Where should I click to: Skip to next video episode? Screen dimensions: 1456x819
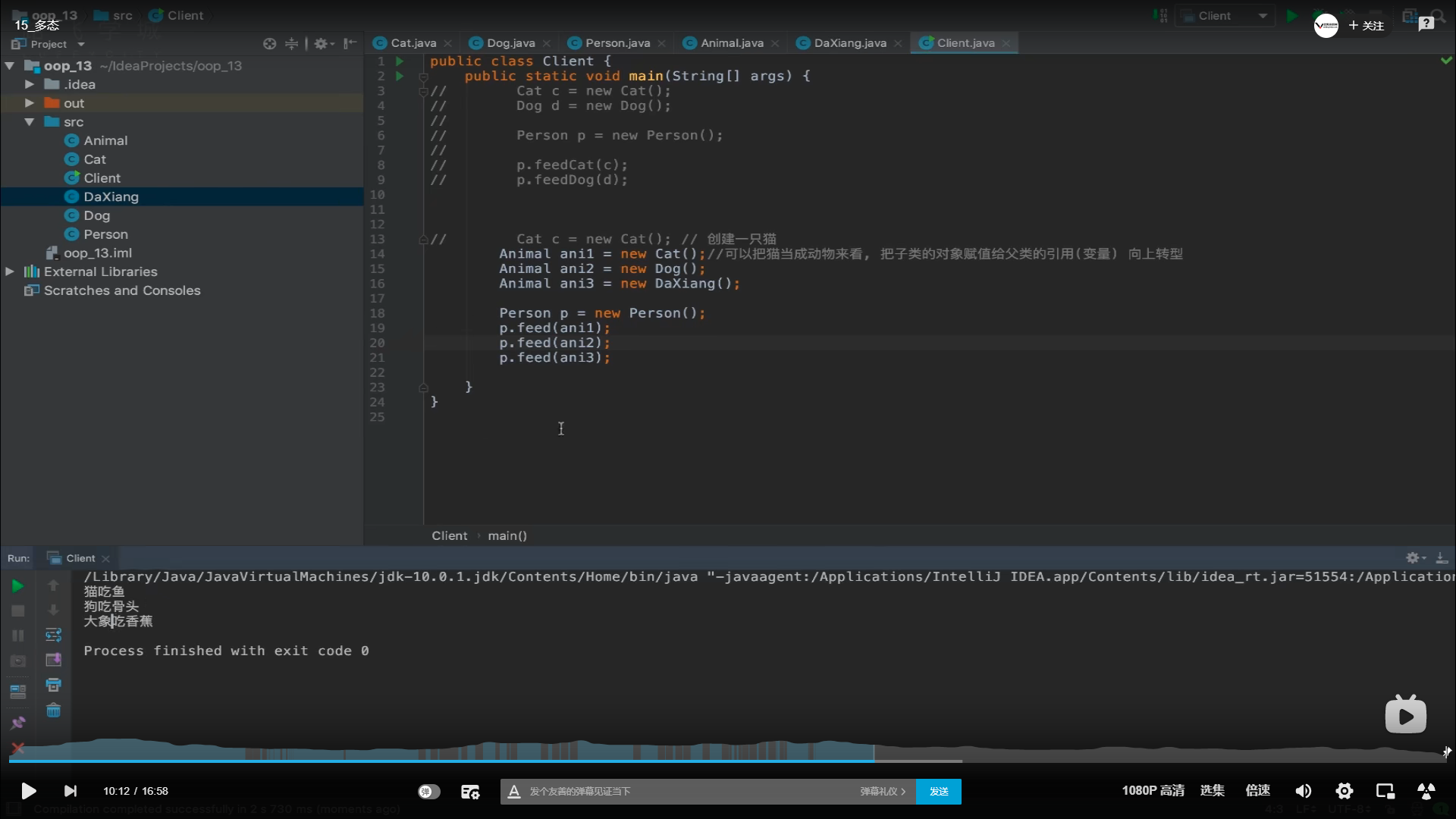tap(70, 791)
